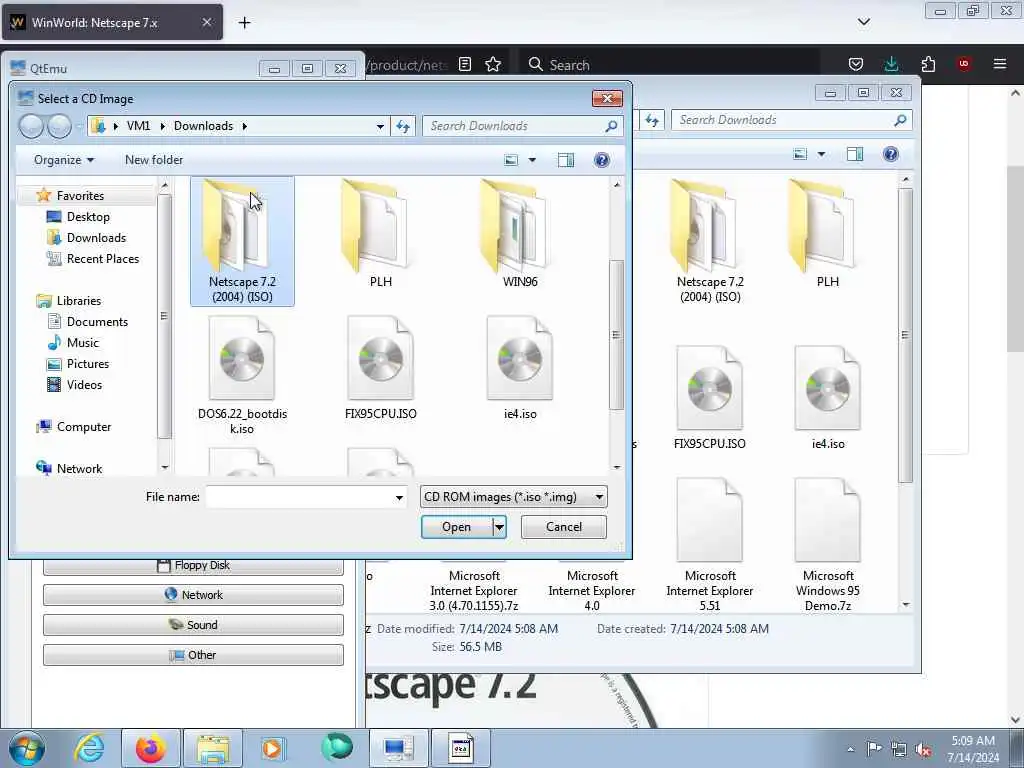The height and width of the screenshot is (768, 1024).
Task: Open Sound section in QtEmu
Action: click(193, 625)
